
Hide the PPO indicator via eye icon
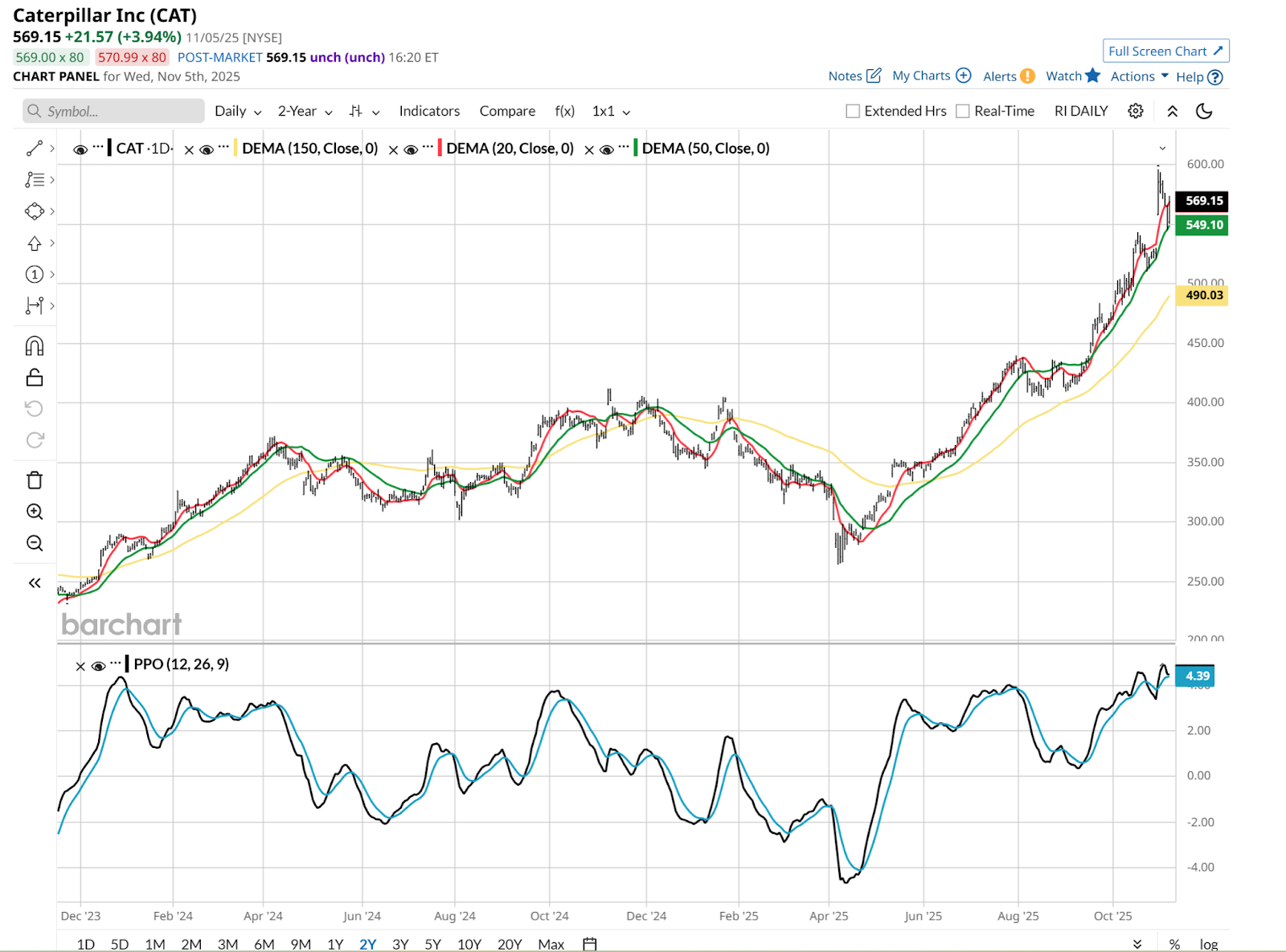99,666
